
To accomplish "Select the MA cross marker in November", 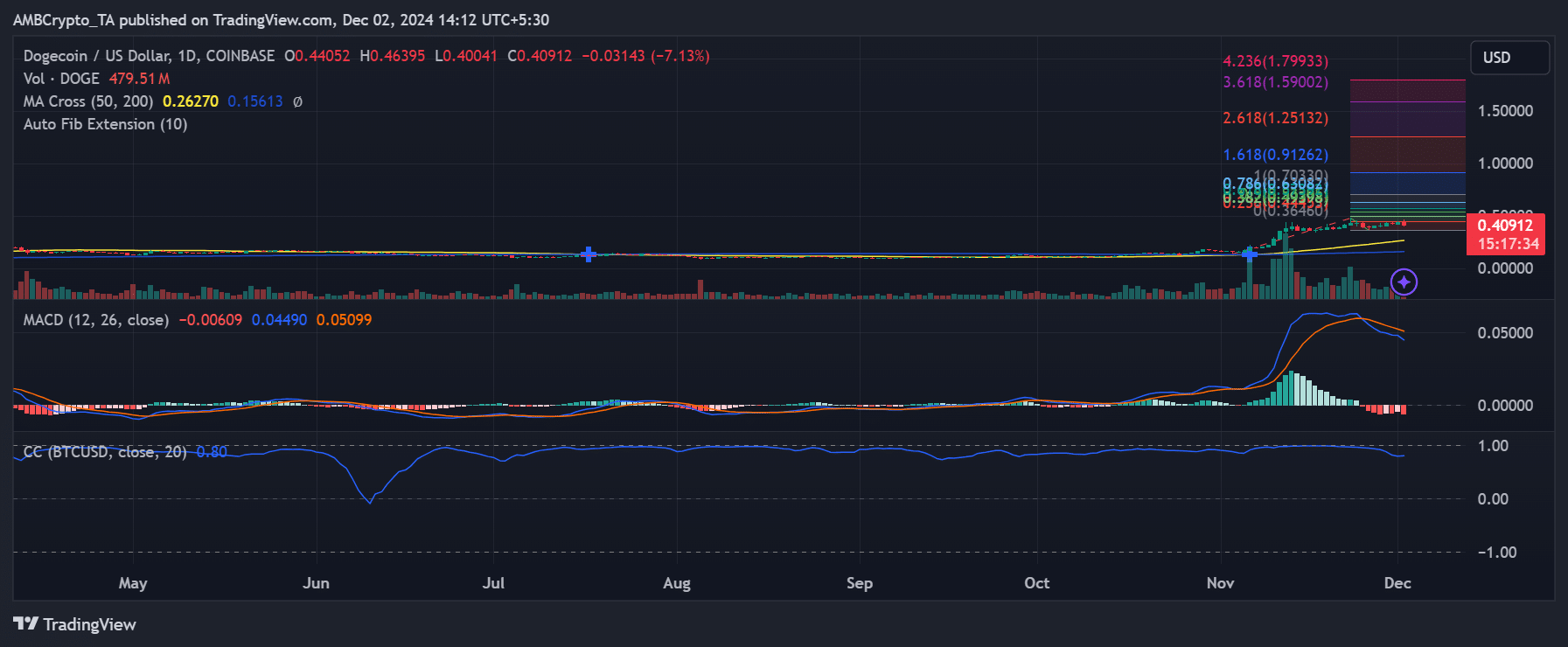I will (x=1249, y=254).
